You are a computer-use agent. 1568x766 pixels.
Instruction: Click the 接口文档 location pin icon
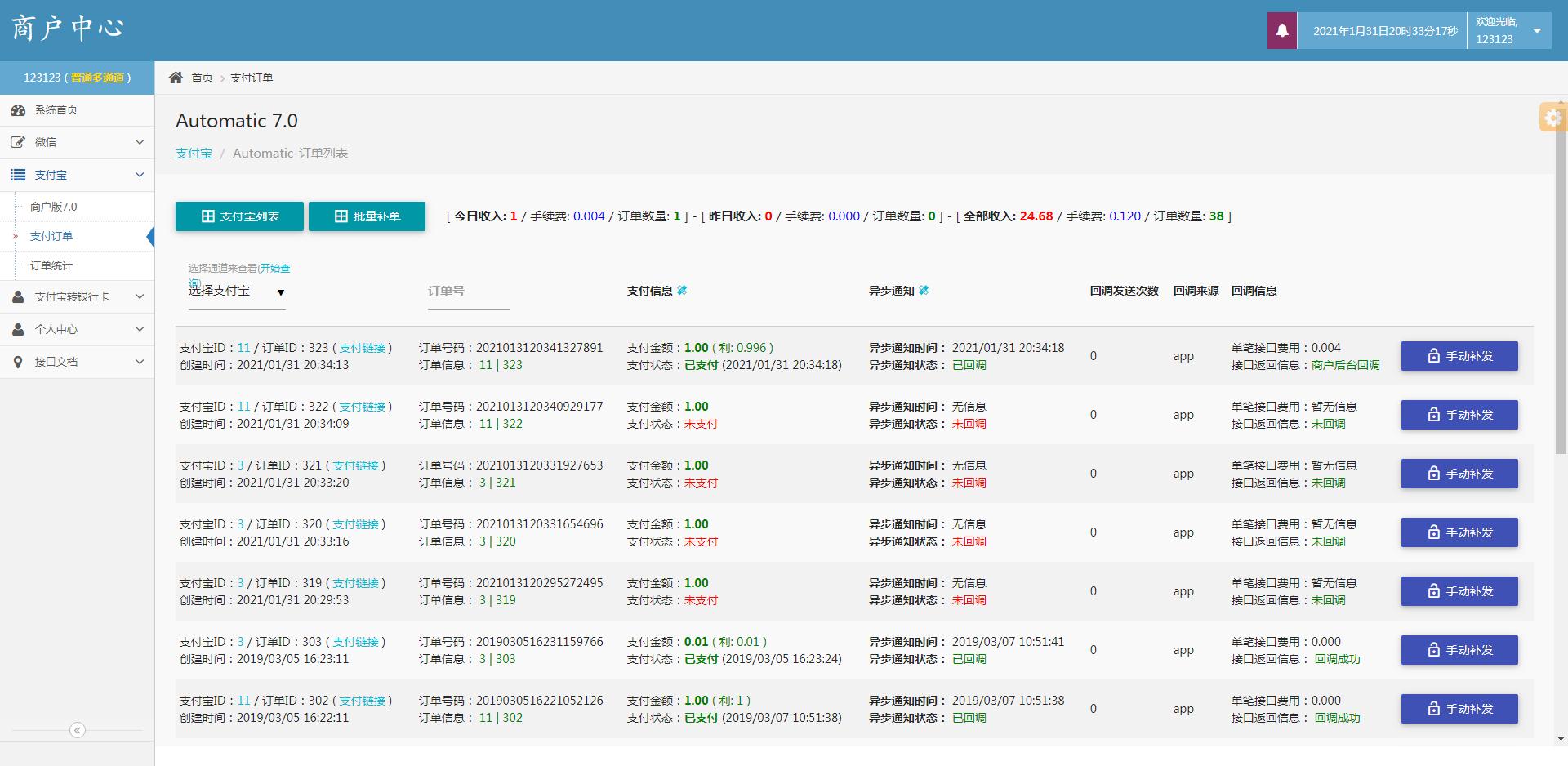click(18, 362)
